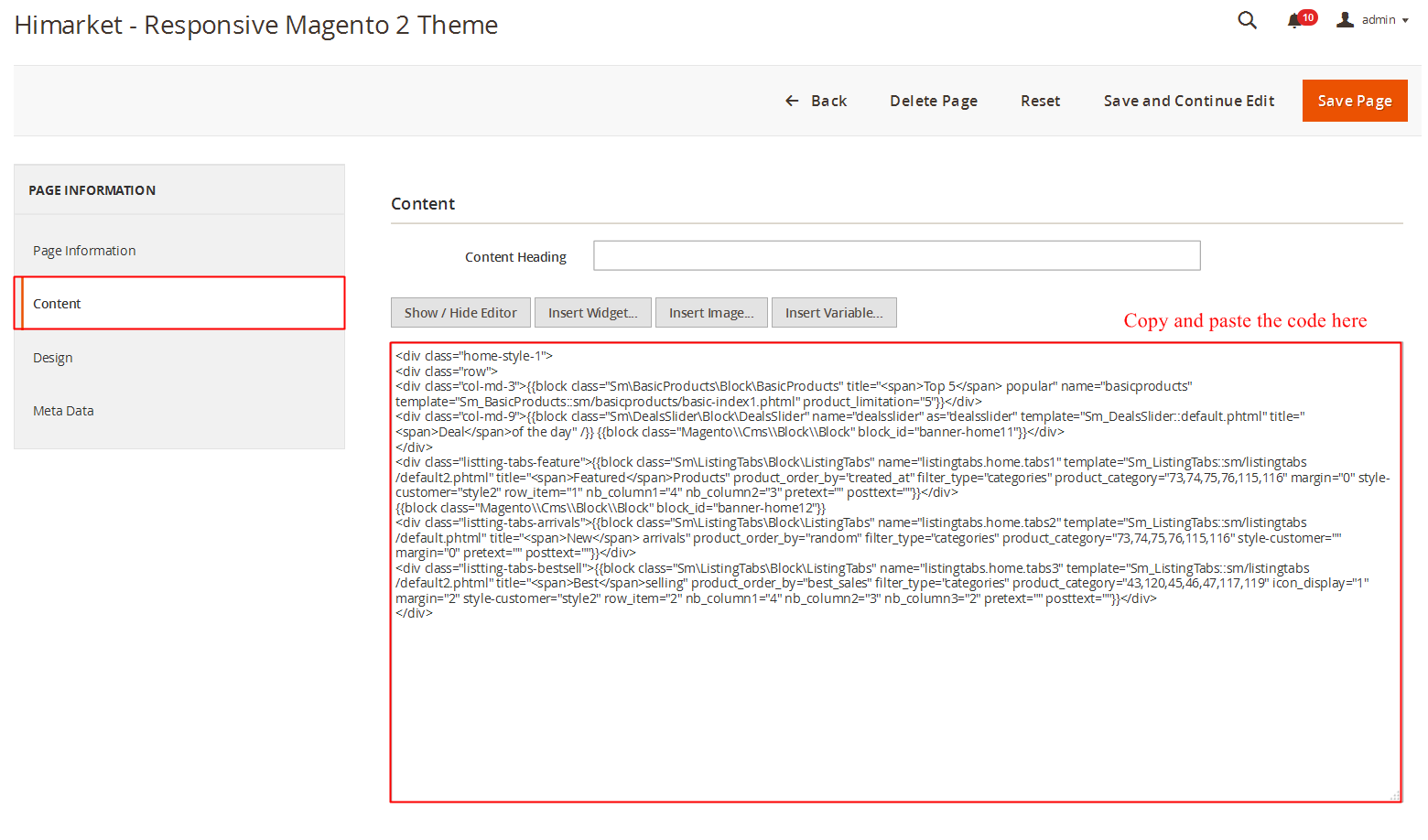Click the Insert Image... button
1428x840 pixels.
[x=711, y=313]
